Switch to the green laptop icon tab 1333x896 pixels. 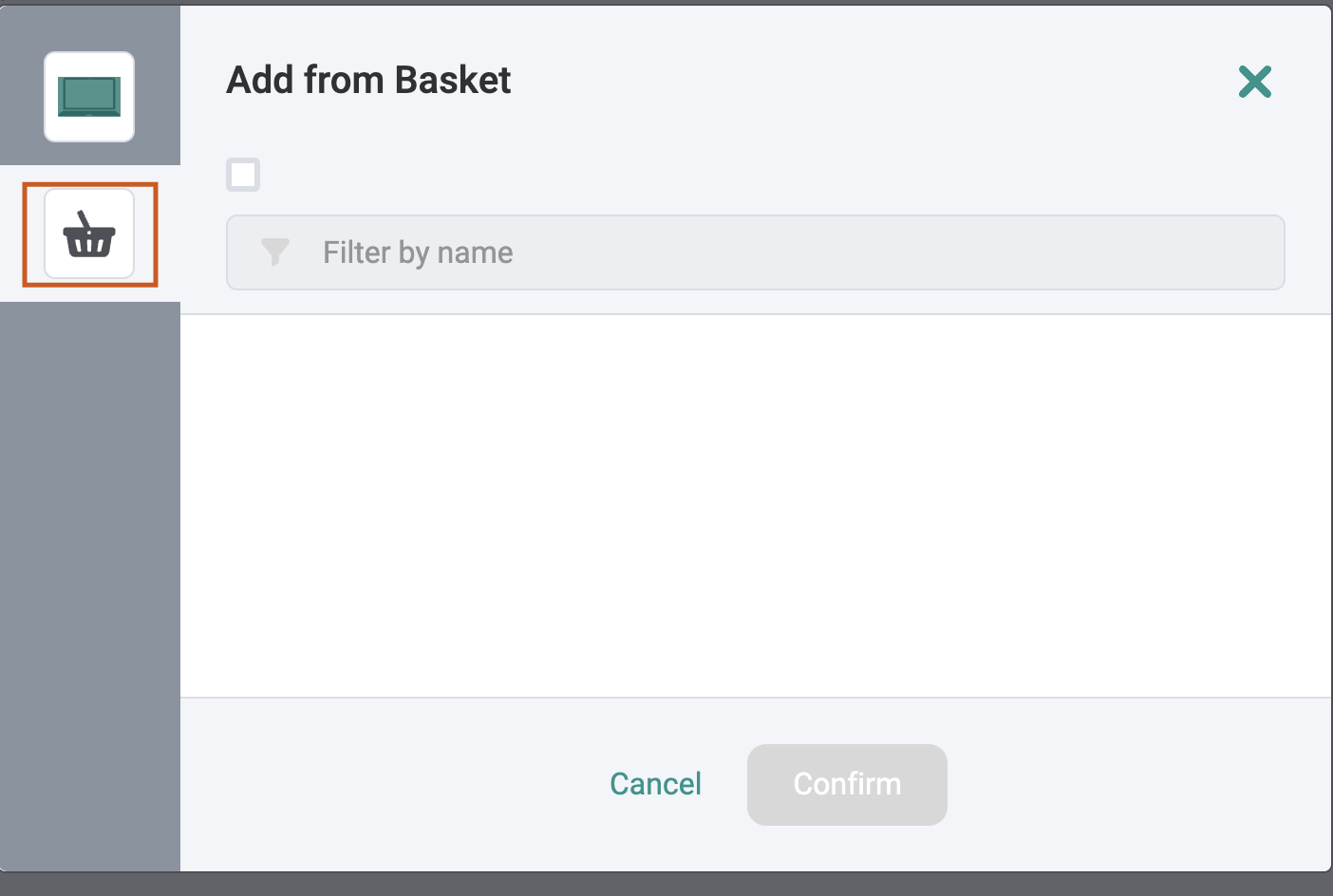pyautogui.click(x=89, y=97)
